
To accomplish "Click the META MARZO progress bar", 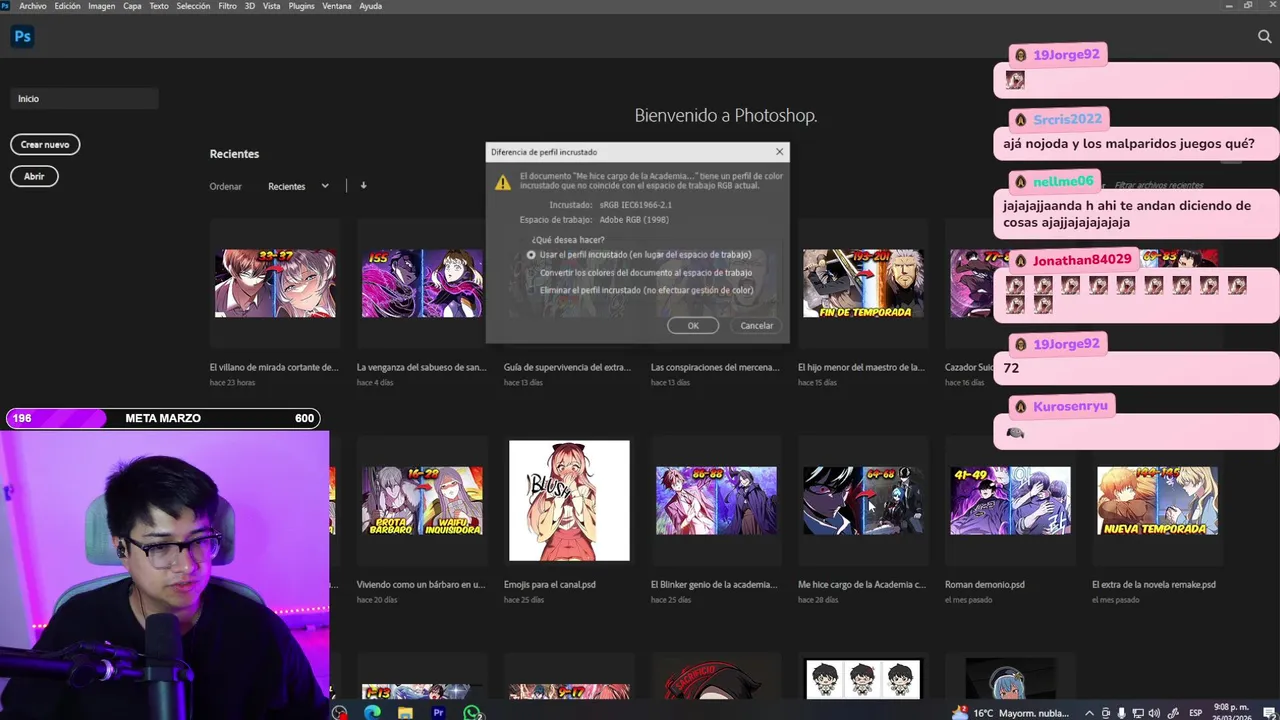I will (163, 418).
